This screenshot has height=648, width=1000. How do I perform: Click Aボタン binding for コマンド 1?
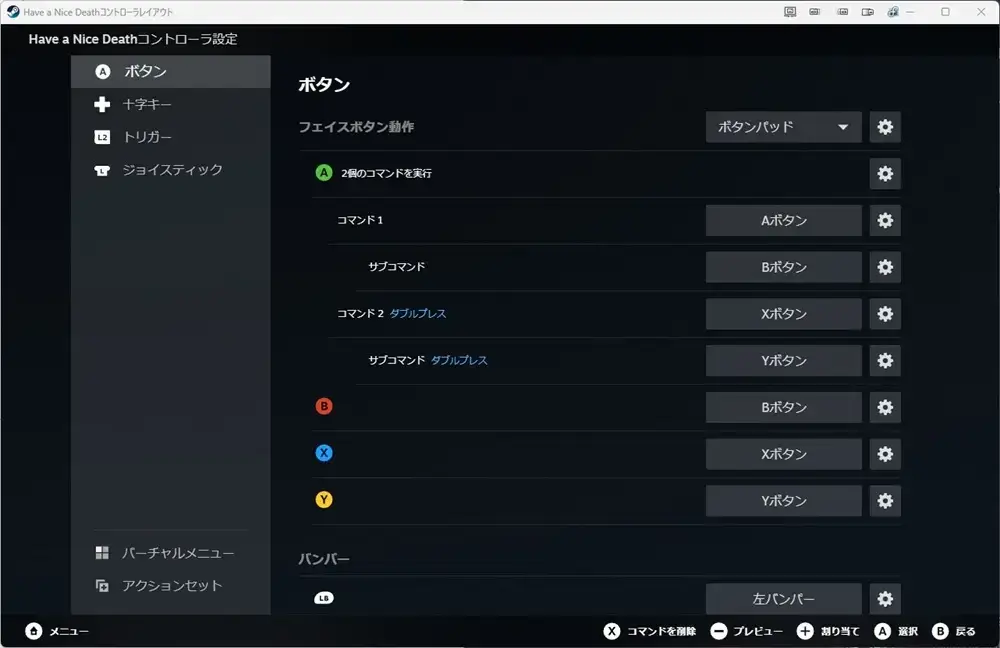[x=783, y=220]
